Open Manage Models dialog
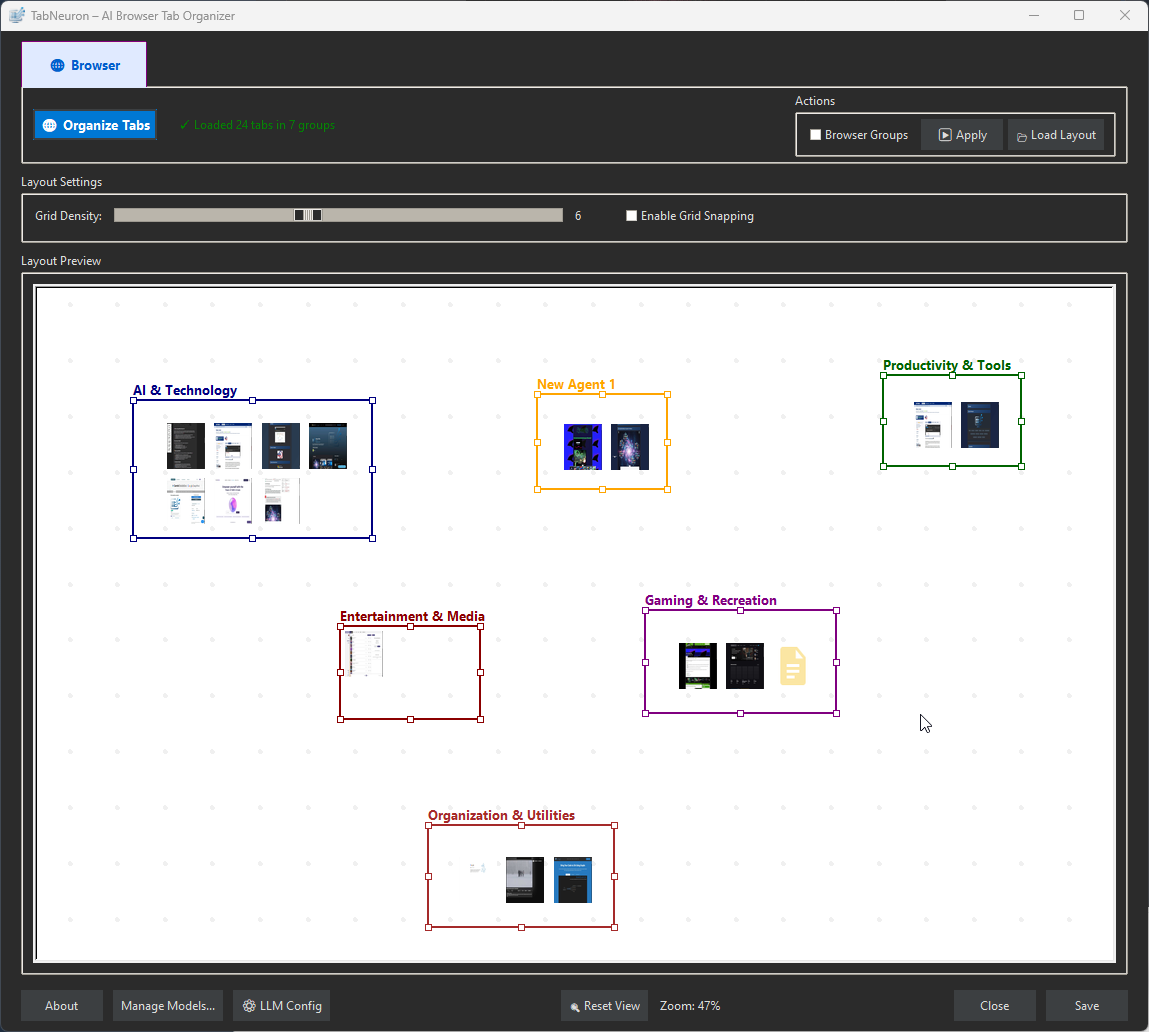The width and height of the screenshot is (1149, 1032). point(167,1005)
